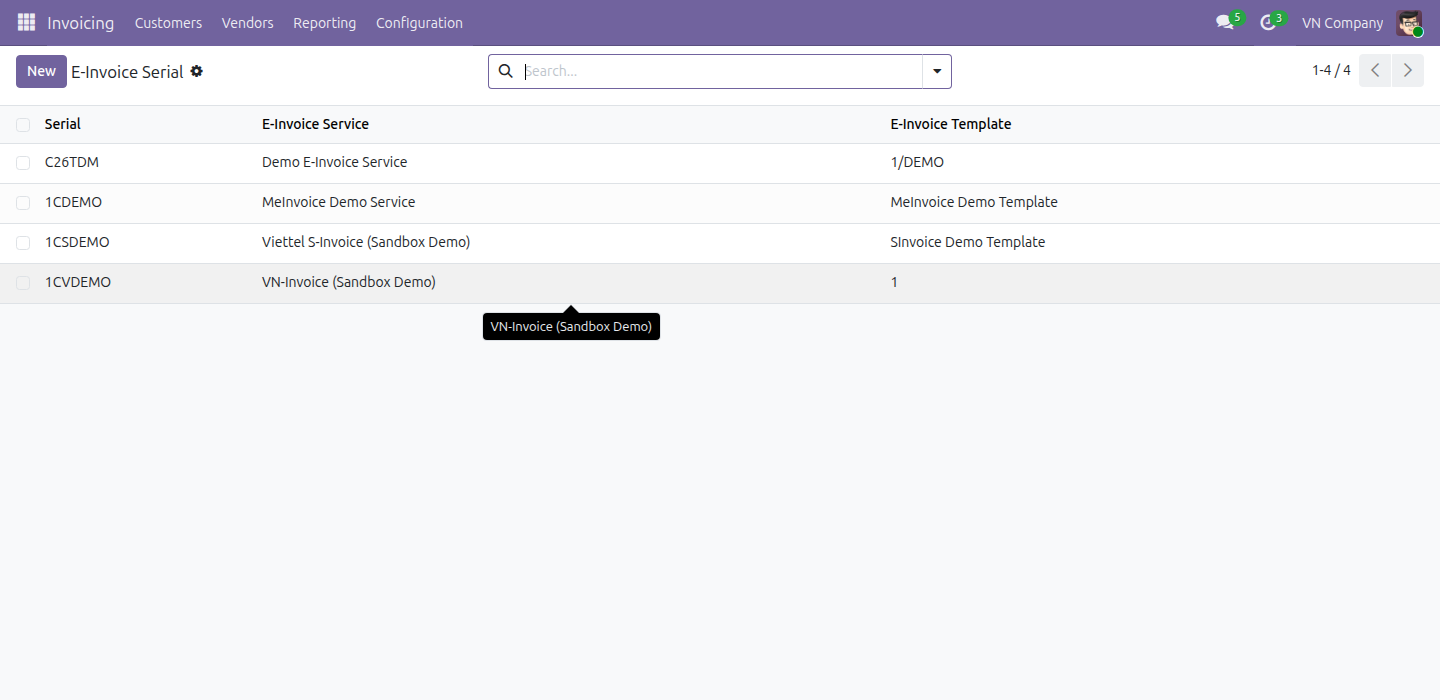Check the 1CVDEMO row checkbox
1440x700 pixels.
click(x=23, y=283)
